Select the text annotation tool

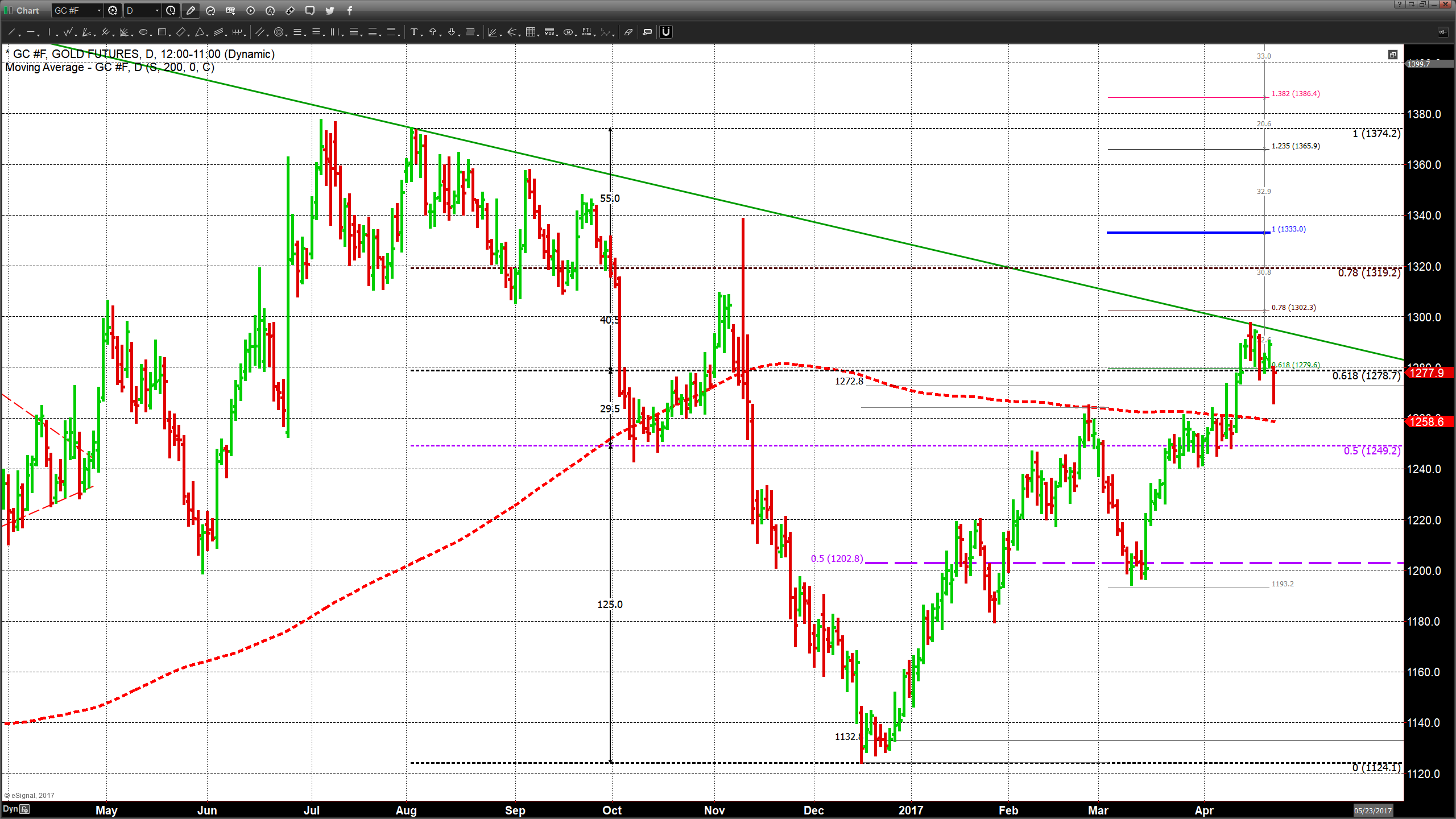coord(413,32)
